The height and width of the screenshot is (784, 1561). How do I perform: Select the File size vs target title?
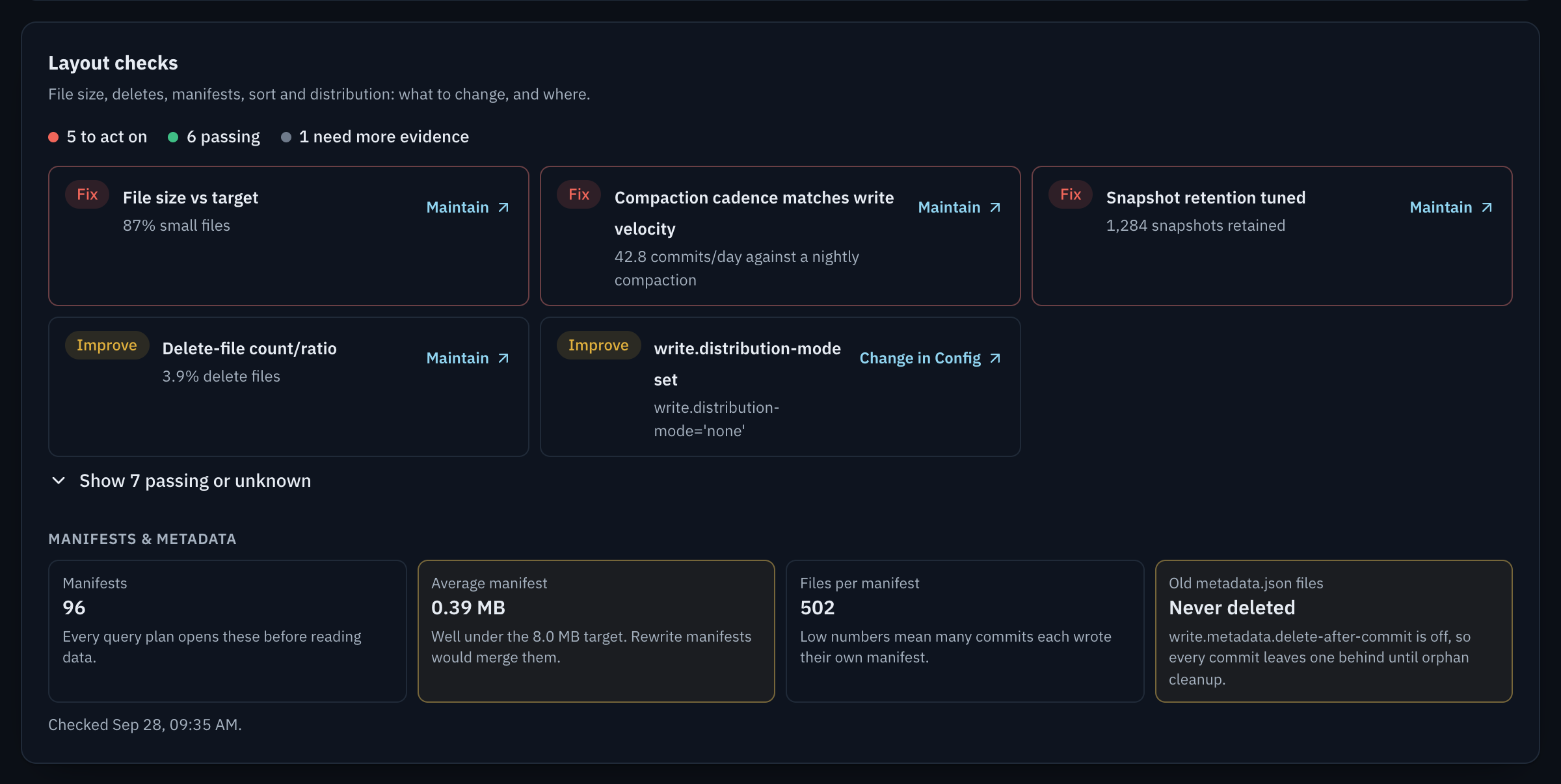pyautogui.click(x=191, y=198)
